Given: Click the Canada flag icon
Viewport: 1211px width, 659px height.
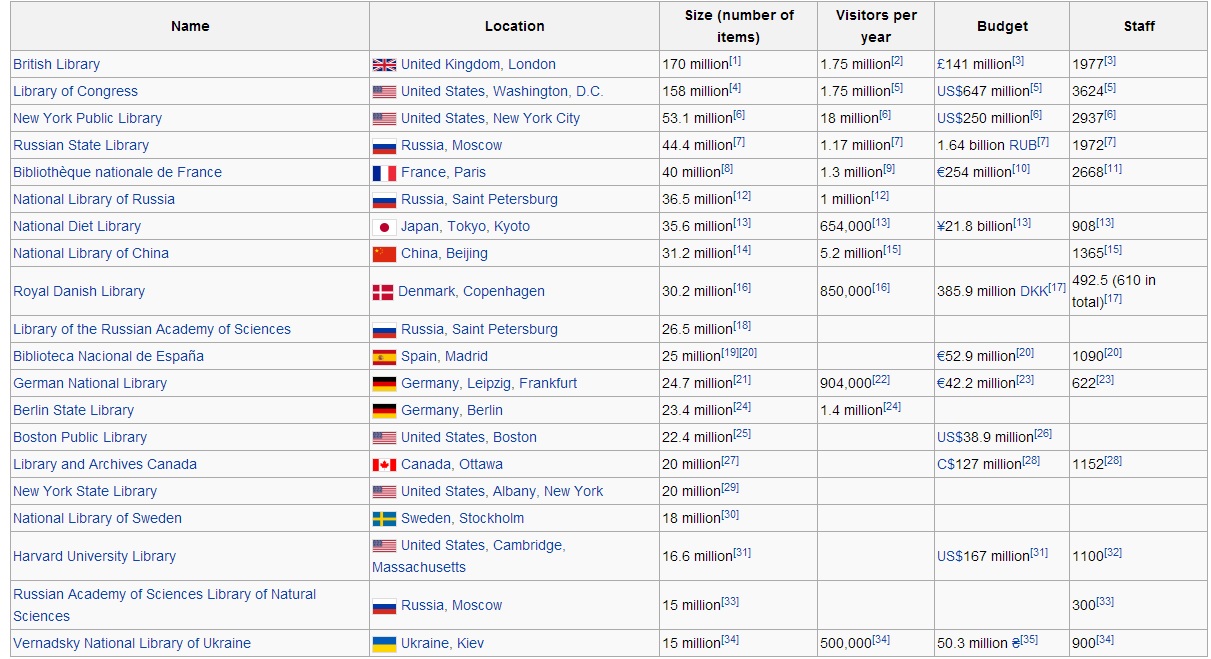Looking at the screenshot, I should point(384,465).
